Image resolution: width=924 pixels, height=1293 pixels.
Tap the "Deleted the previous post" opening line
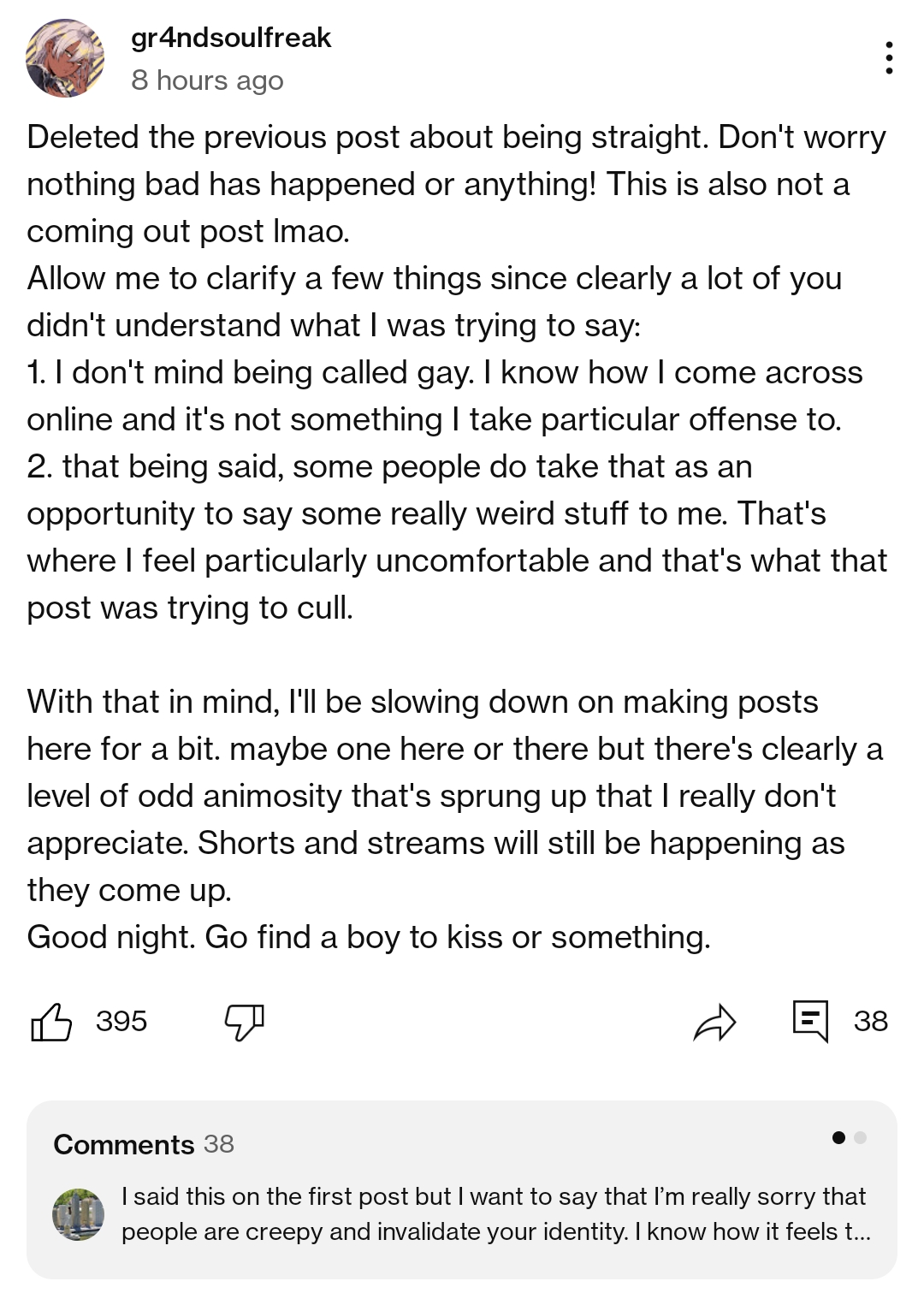point(456,137)
